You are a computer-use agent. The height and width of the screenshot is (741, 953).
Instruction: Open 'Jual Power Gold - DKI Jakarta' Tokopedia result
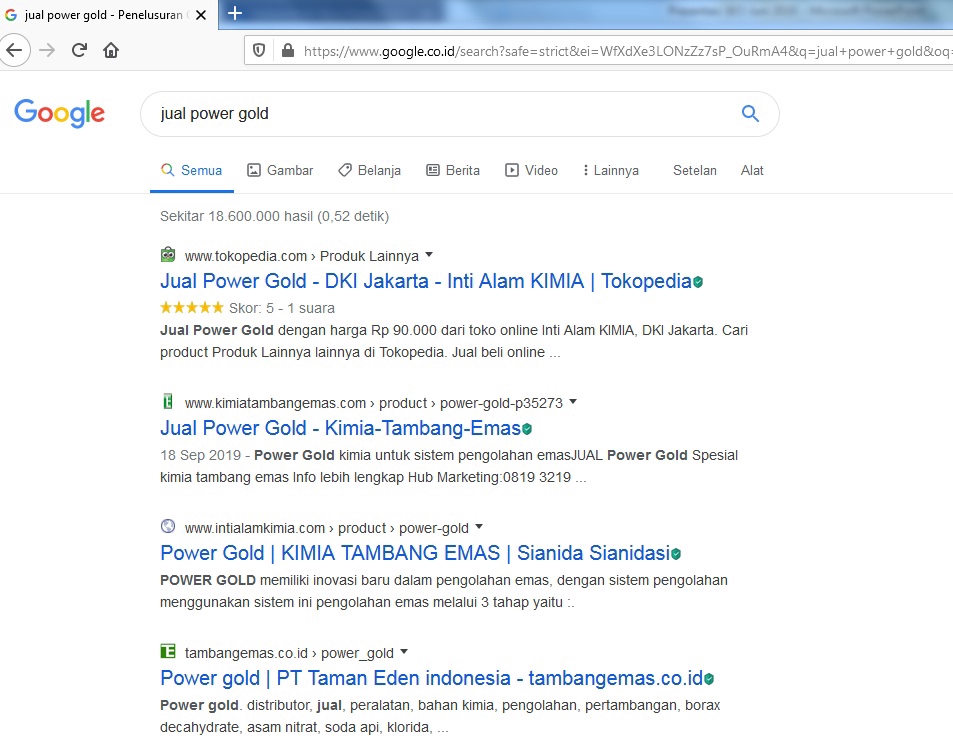pyautogui.click(x=425, y=281)
